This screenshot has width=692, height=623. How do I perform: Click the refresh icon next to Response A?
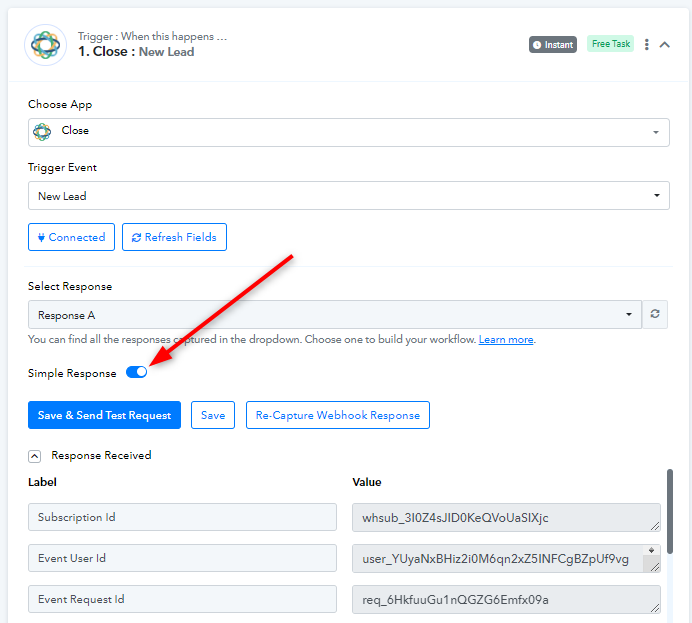coord(655,314)
